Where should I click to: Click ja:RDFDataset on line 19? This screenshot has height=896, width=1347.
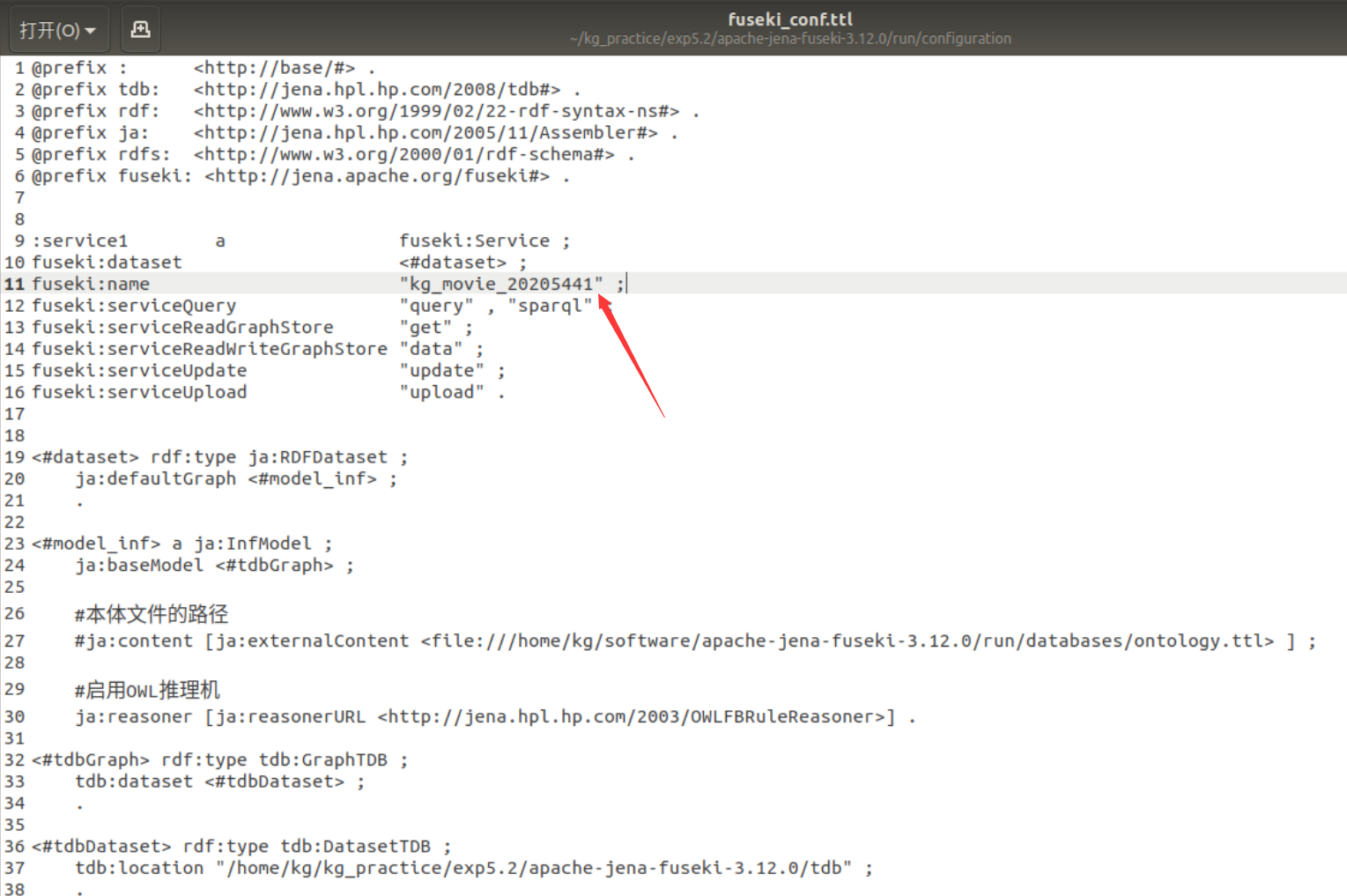(x=318, y=457)
